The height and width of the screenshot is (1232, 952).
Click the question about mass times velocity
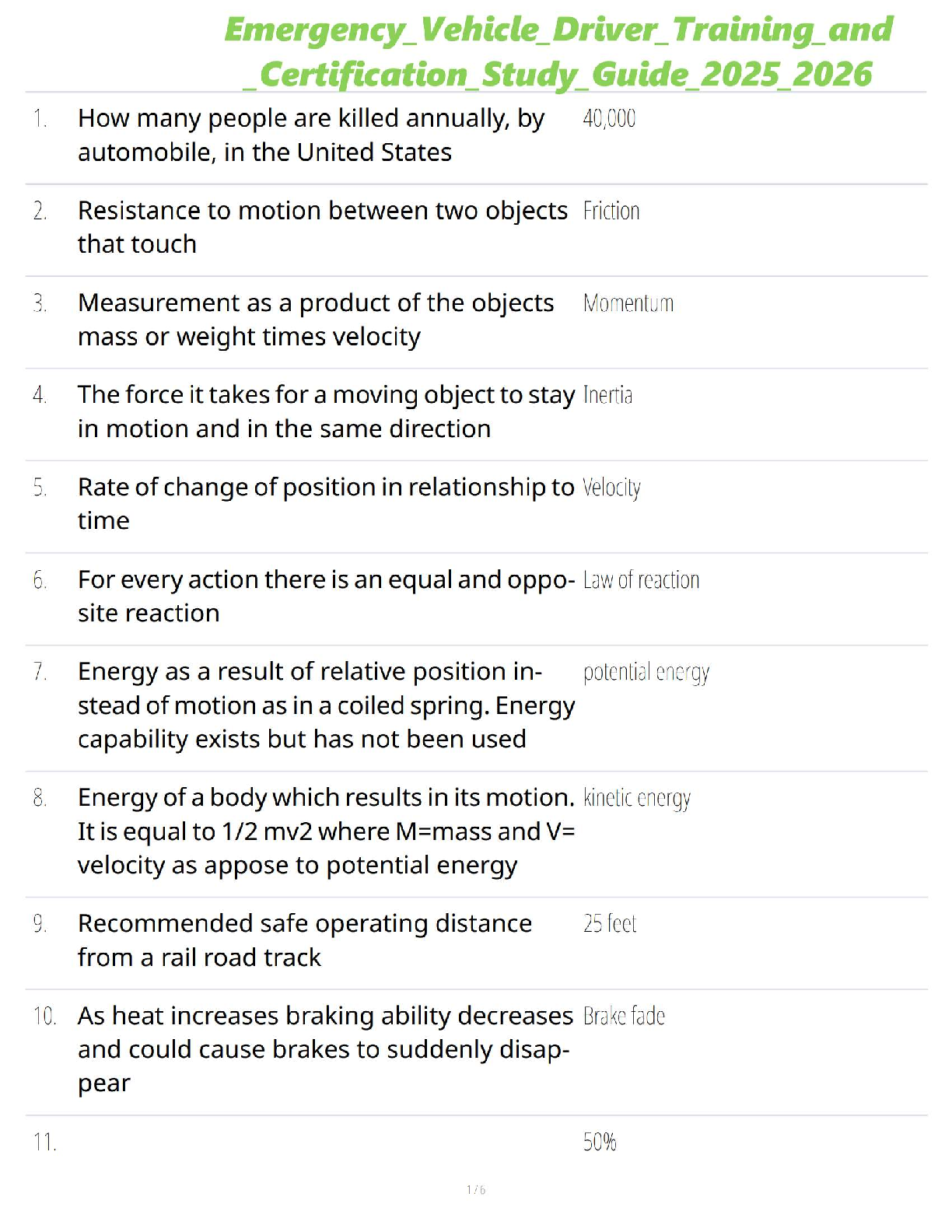316,320
